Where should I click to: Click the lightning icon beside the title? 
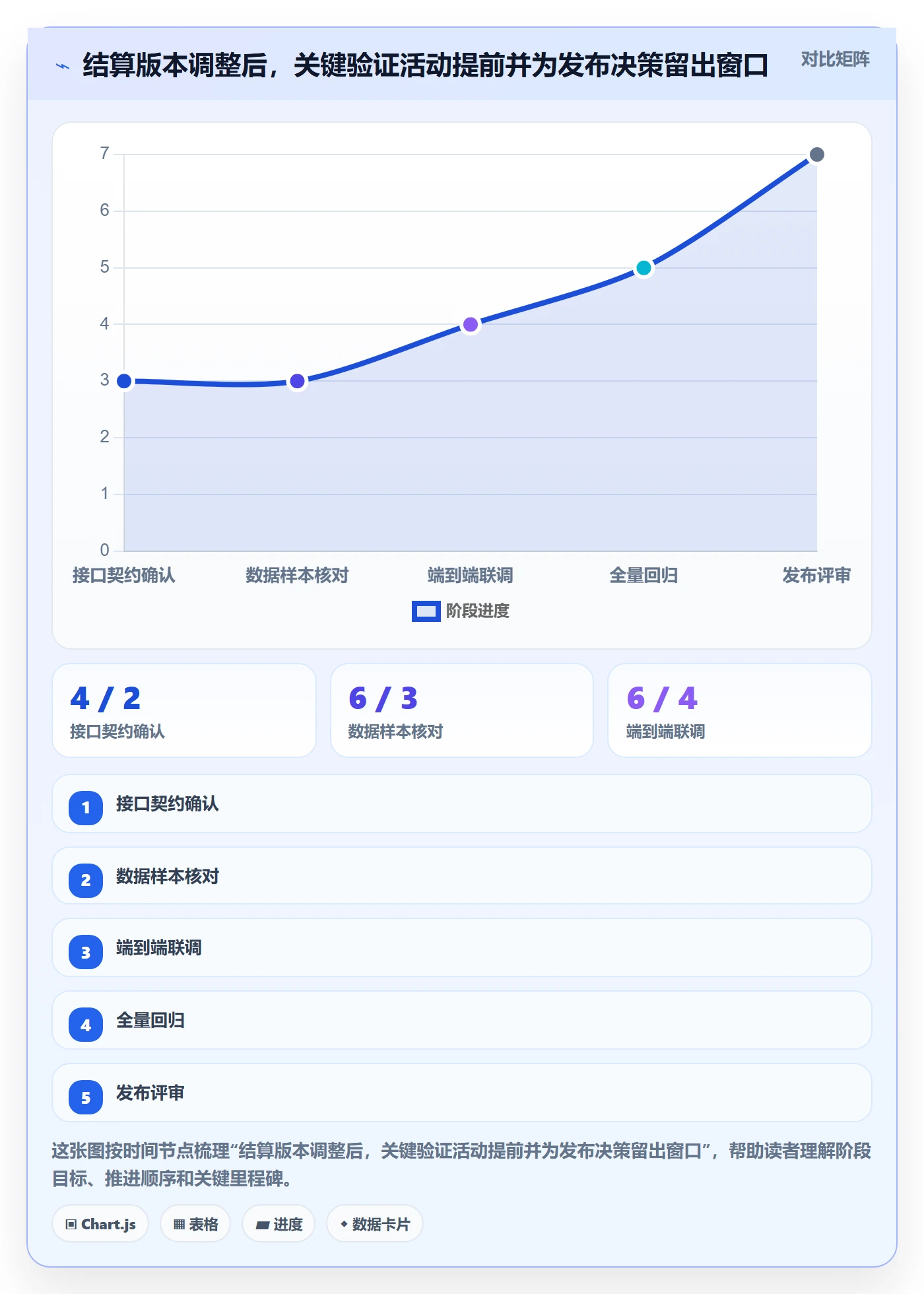click(x=63, y=66)
